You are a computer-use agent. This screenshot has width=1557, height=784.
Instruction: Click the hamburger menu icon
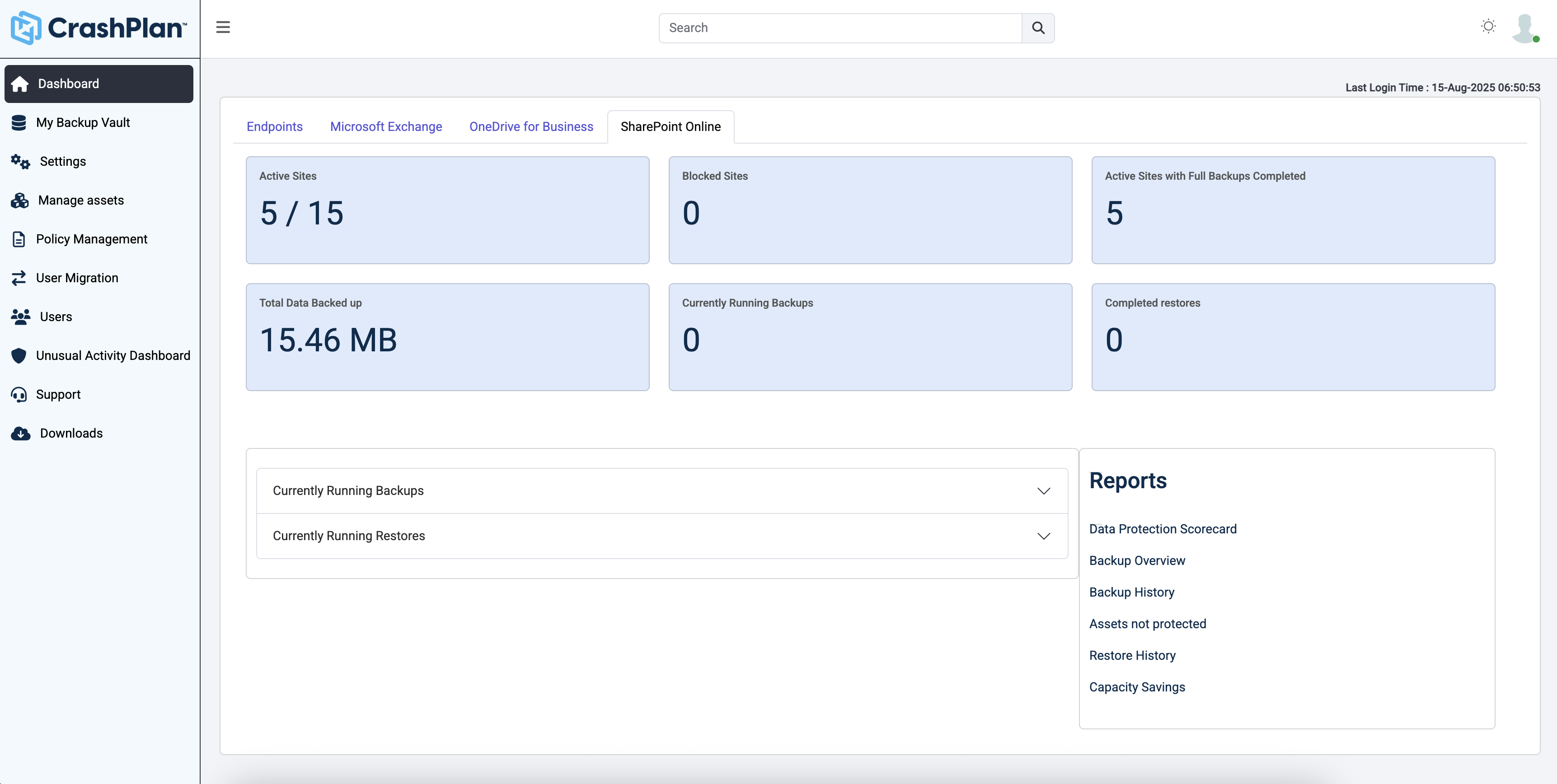(223, 27)
